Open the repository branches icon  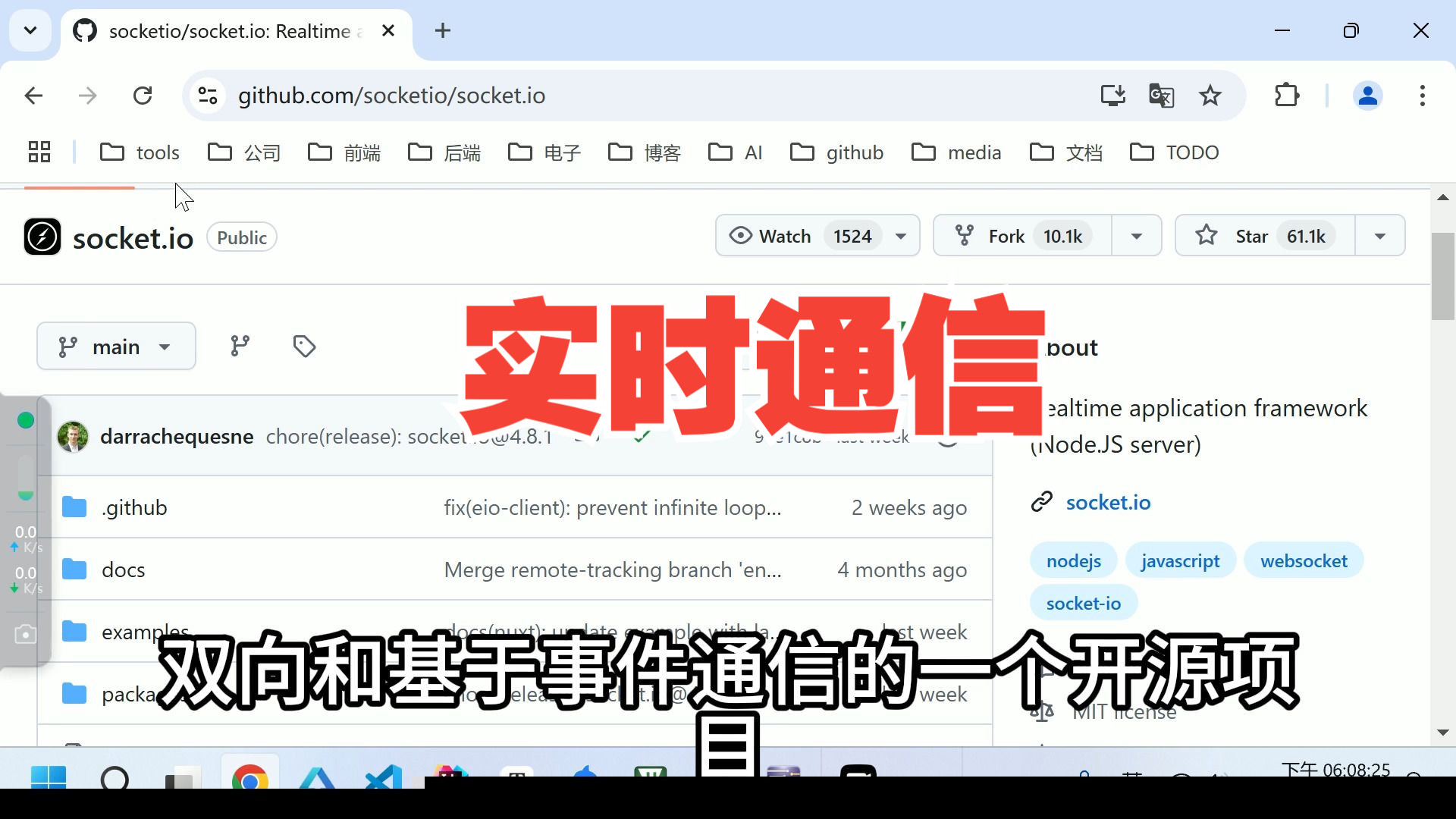coord(240,346)
